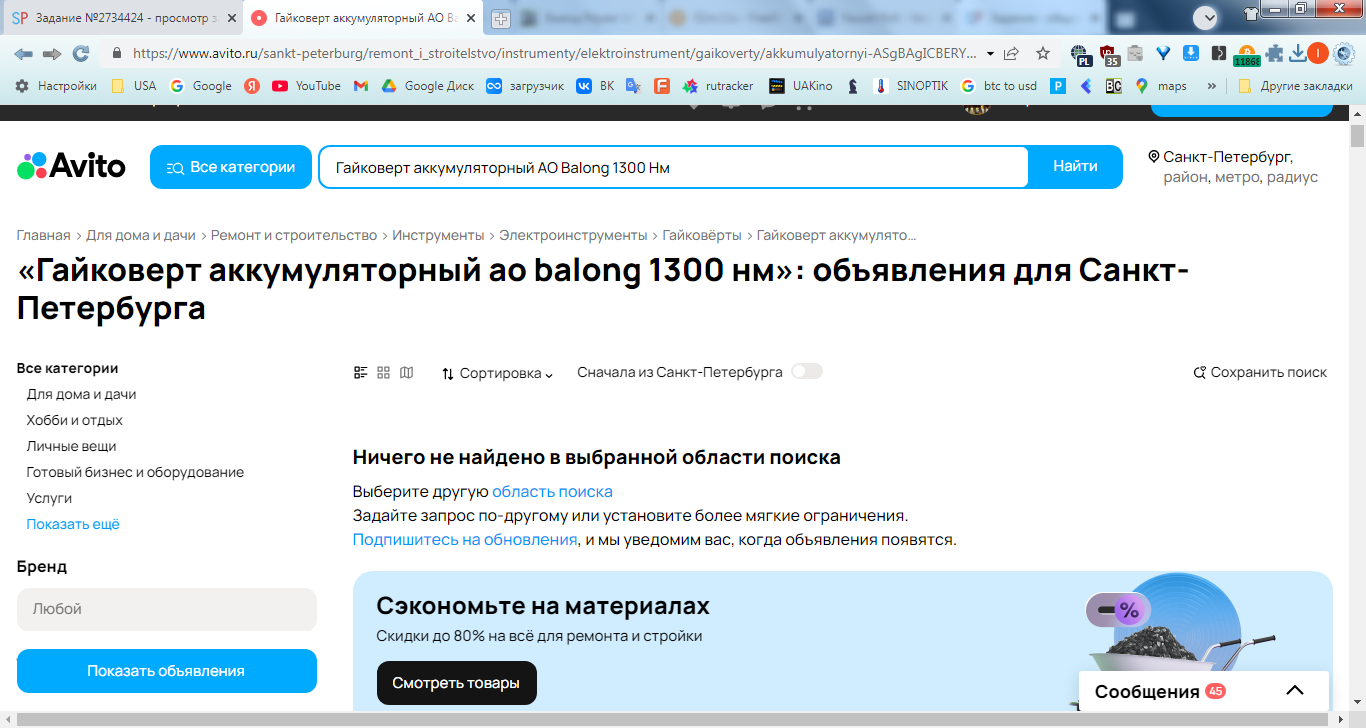
Task: Select 'Хобби и отдых' category
Action: click(x=75, y=420)
